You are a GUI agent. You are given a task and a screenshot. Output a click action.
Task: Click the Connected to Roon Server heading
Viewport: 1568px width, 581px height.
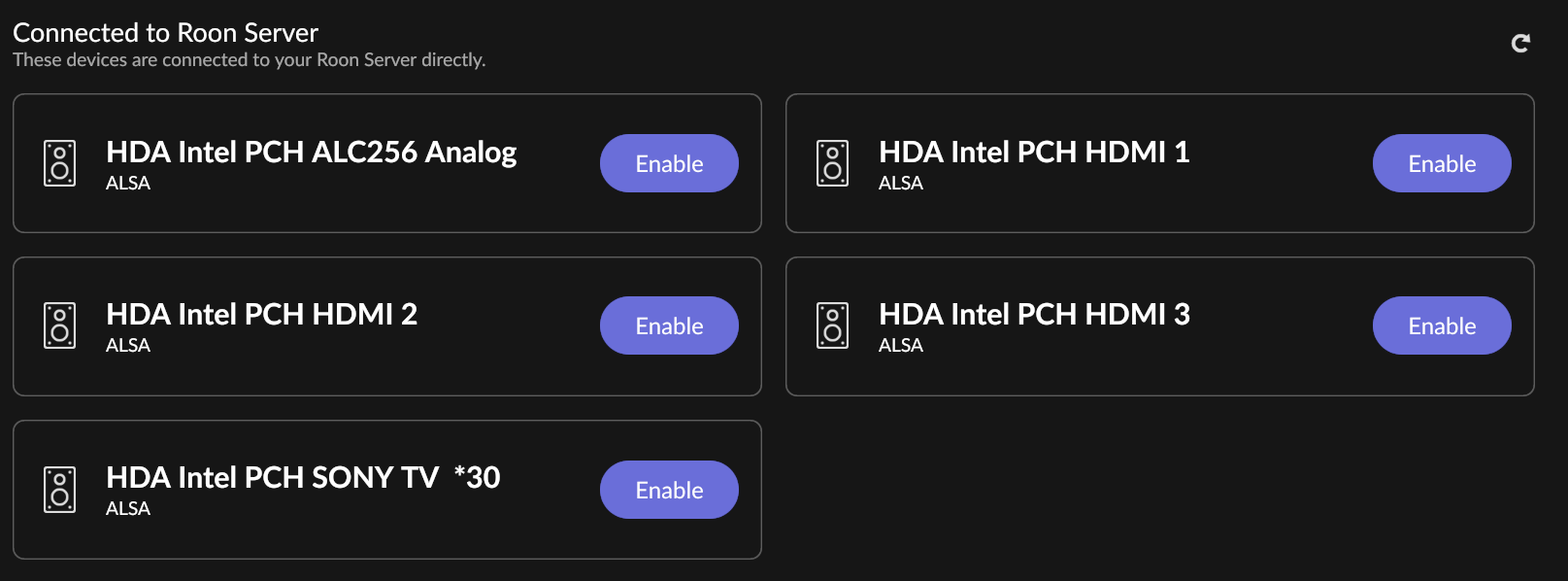pyautogui.click(x=165, y=33)
